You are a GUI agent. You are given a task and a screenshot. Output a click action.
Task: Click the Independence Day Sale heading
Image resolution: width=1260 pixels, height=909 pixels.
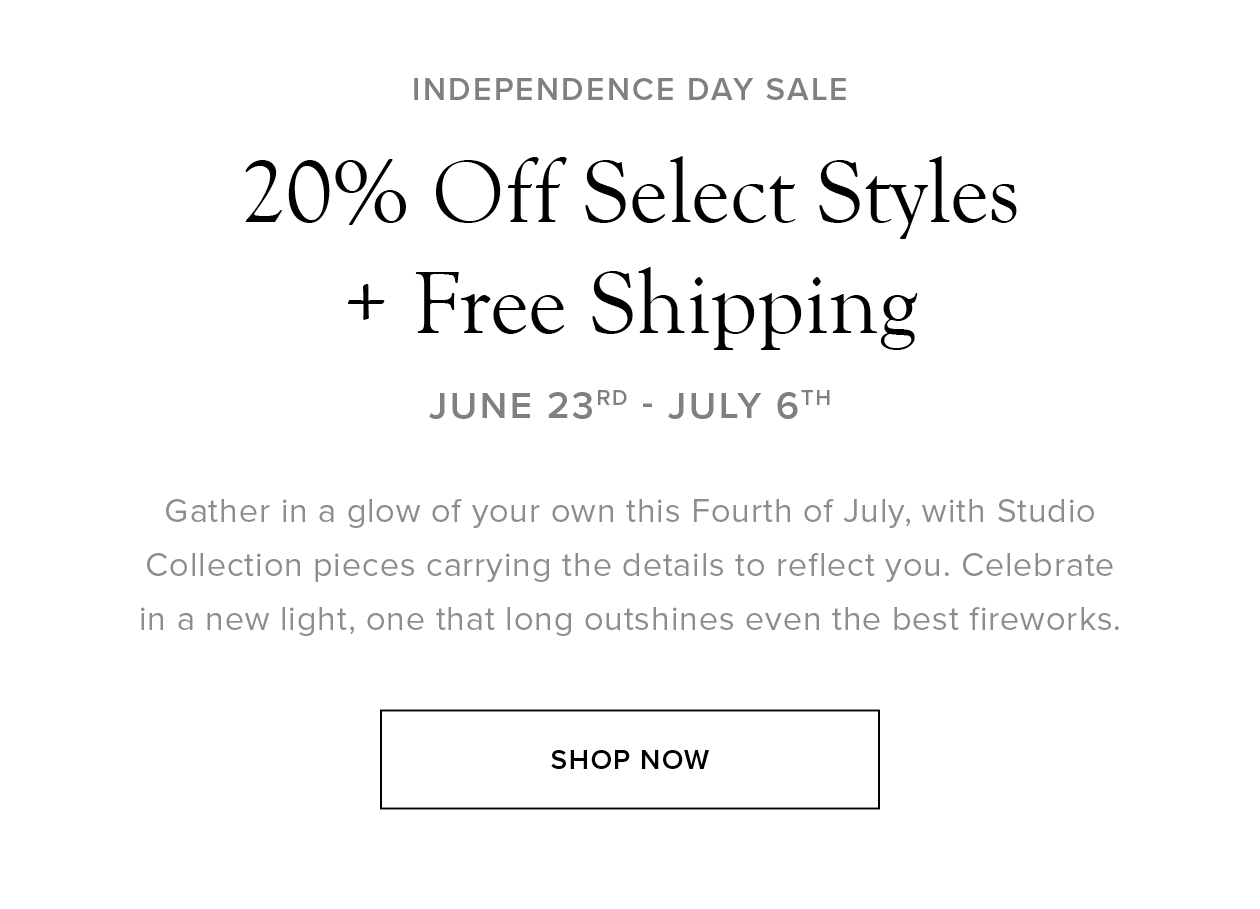pos(630,90)
